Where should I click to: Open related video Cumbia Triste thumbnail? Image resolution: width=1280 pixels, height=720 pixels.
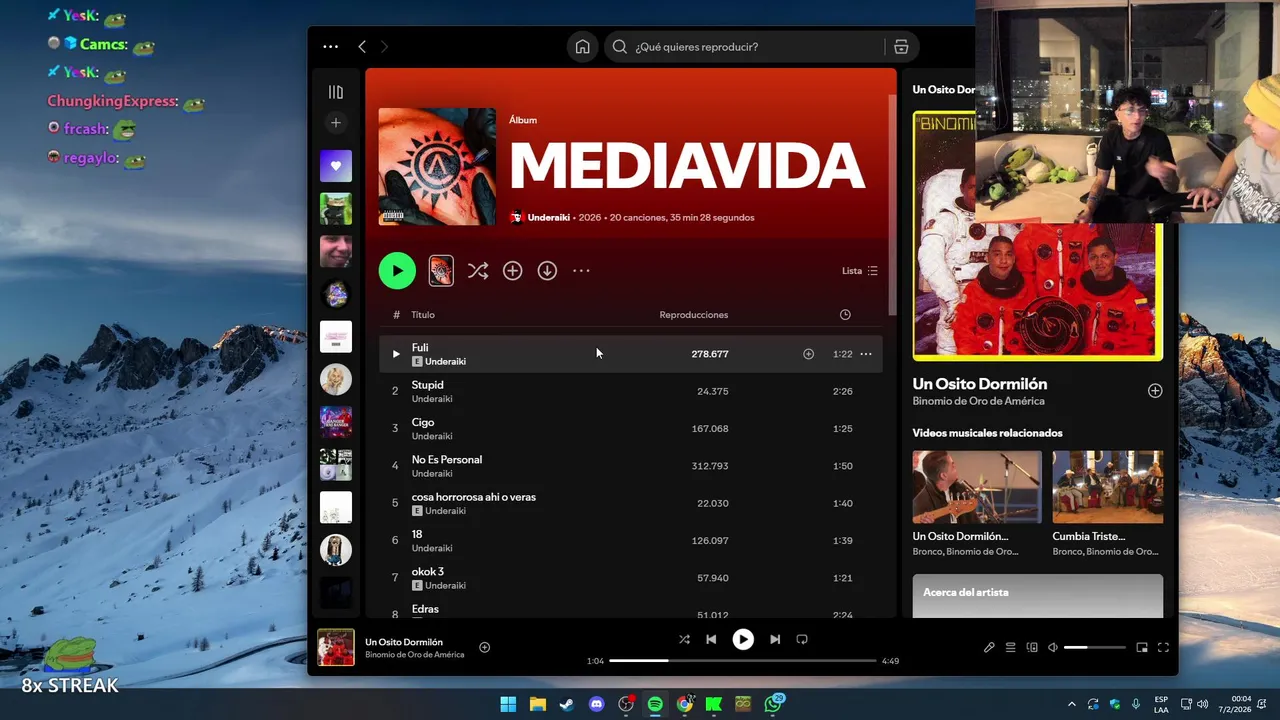pyautogui.click(x=1107, y=487)
